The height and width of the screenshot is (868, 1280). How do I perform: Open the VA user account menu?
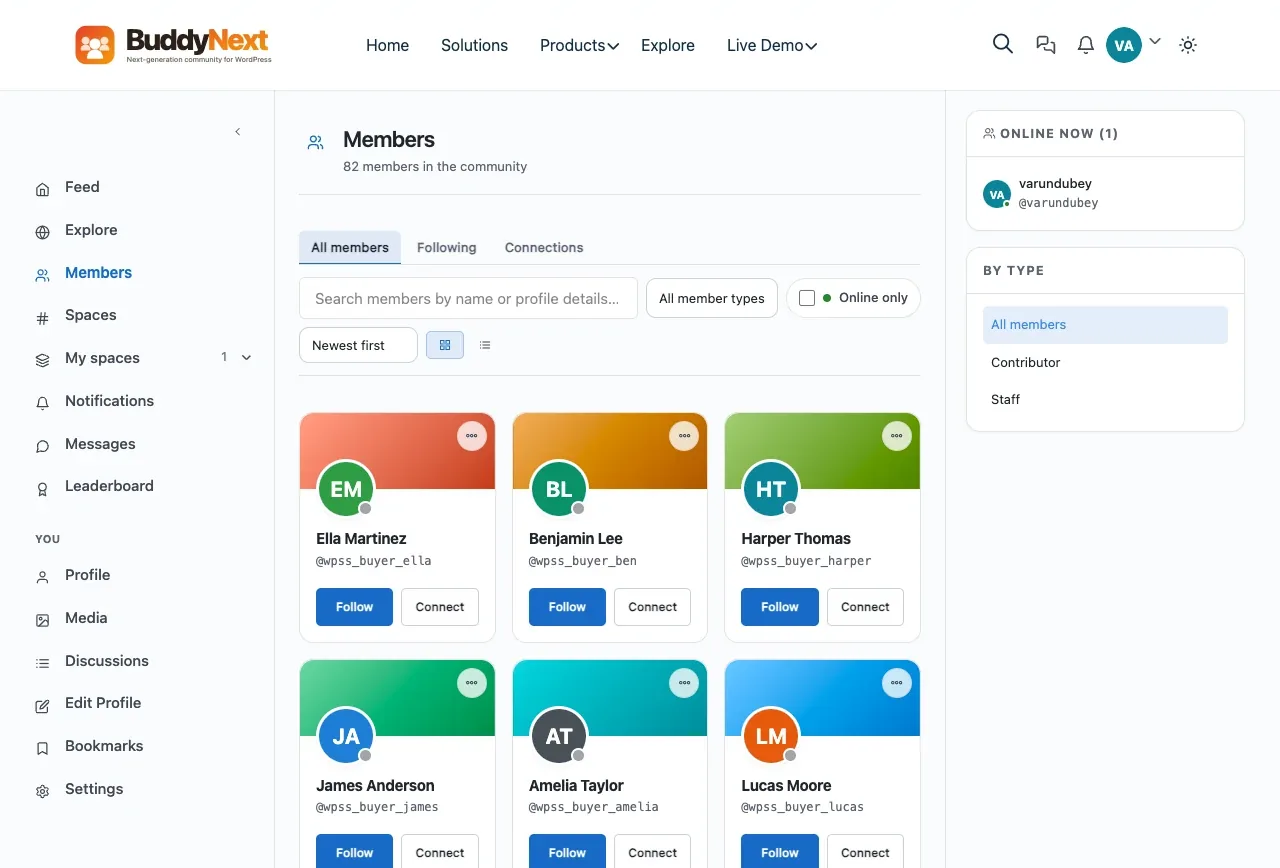click(x=1133, y=45)
